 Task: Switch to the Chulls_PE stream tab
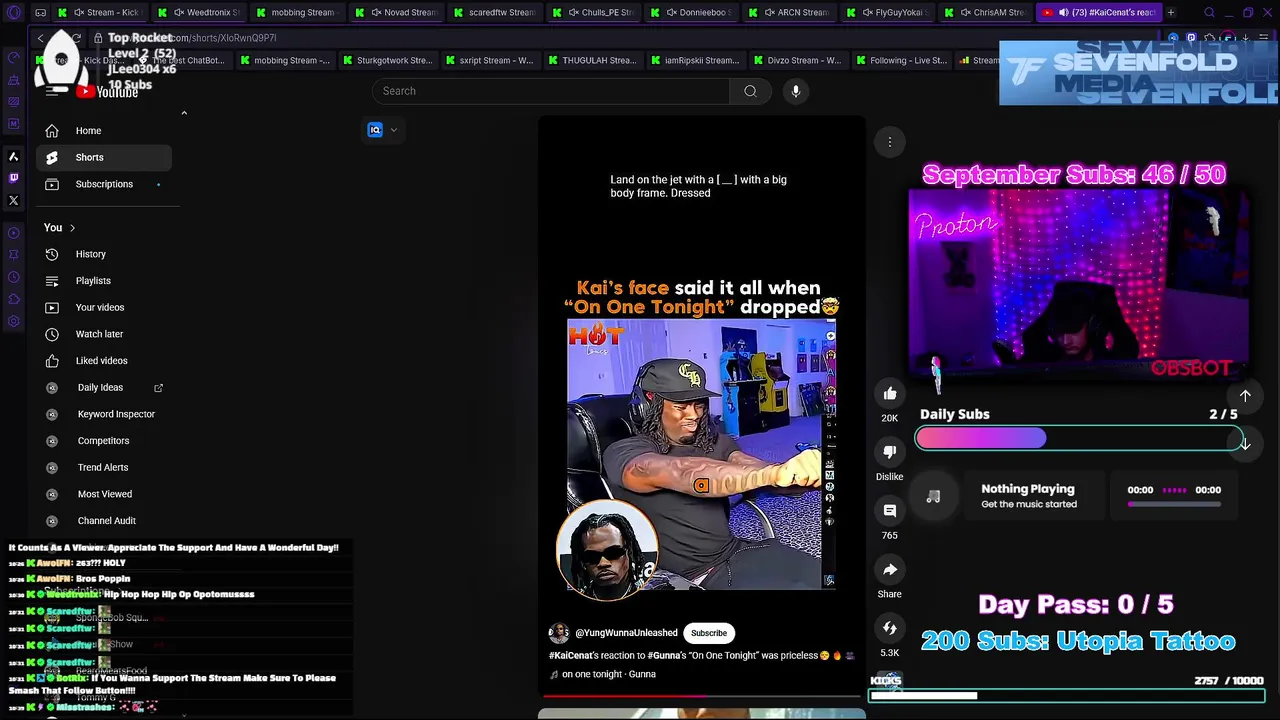click(596, 13)
